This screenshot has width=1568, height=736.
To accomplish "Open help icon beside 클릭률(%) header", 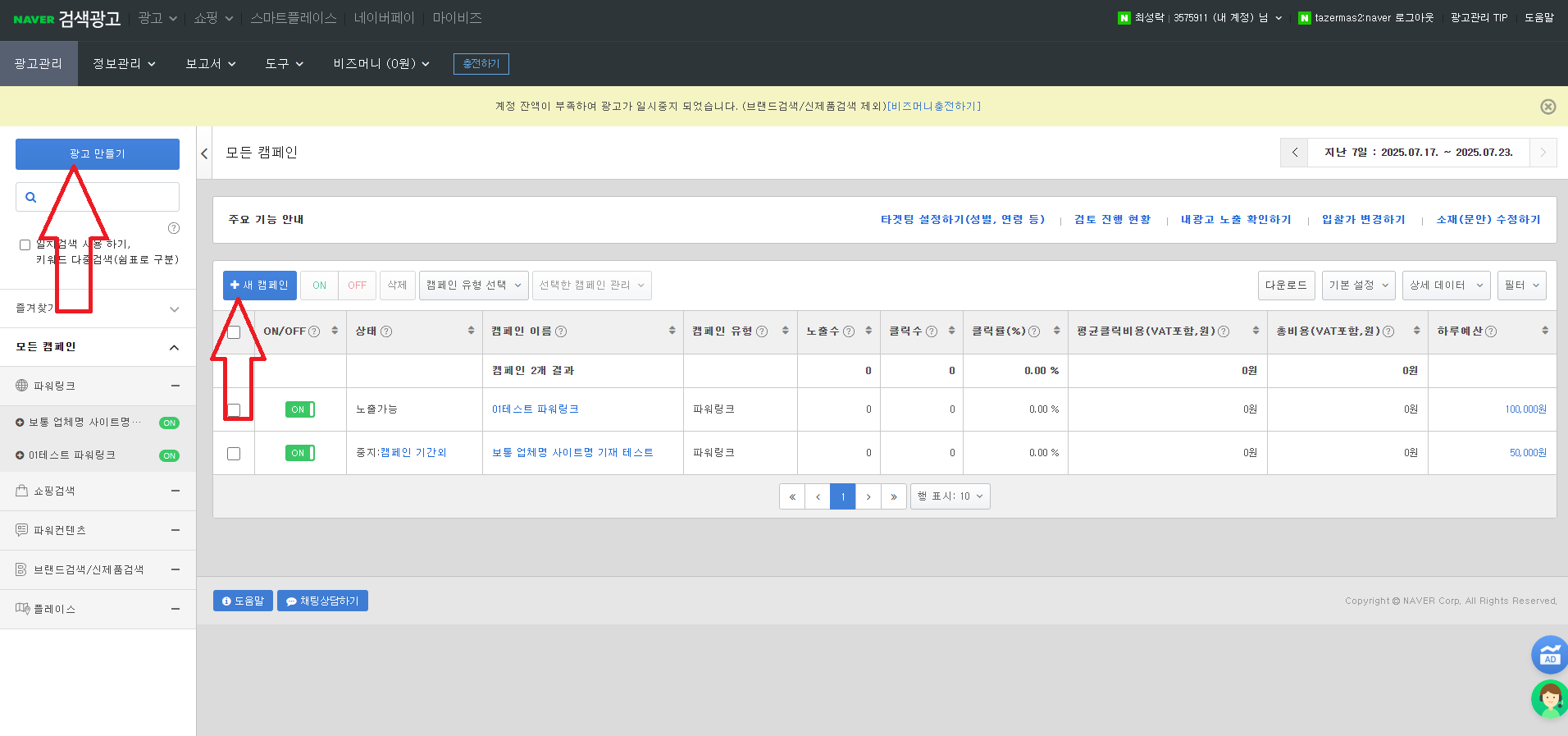I will click(1034, 331).
